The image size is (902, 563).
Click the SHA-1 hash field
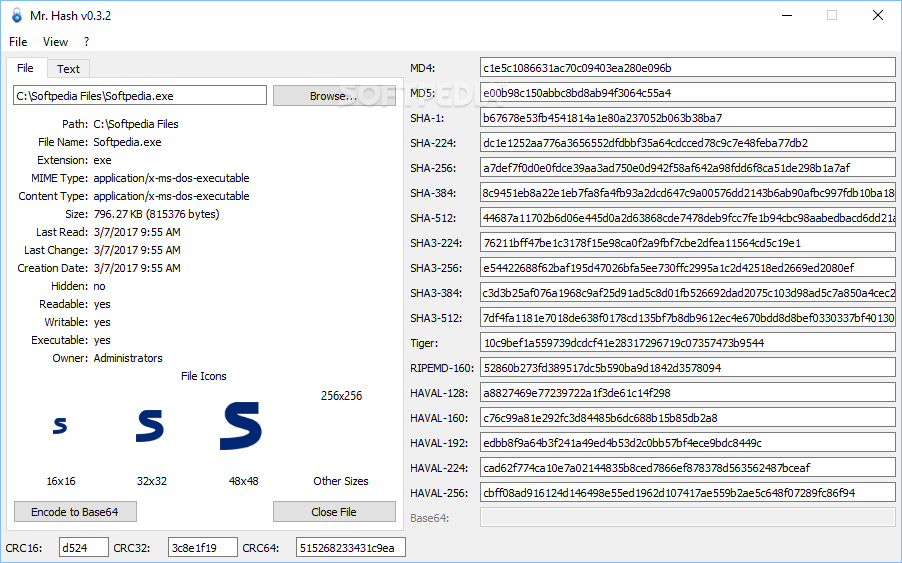(687, 118)
